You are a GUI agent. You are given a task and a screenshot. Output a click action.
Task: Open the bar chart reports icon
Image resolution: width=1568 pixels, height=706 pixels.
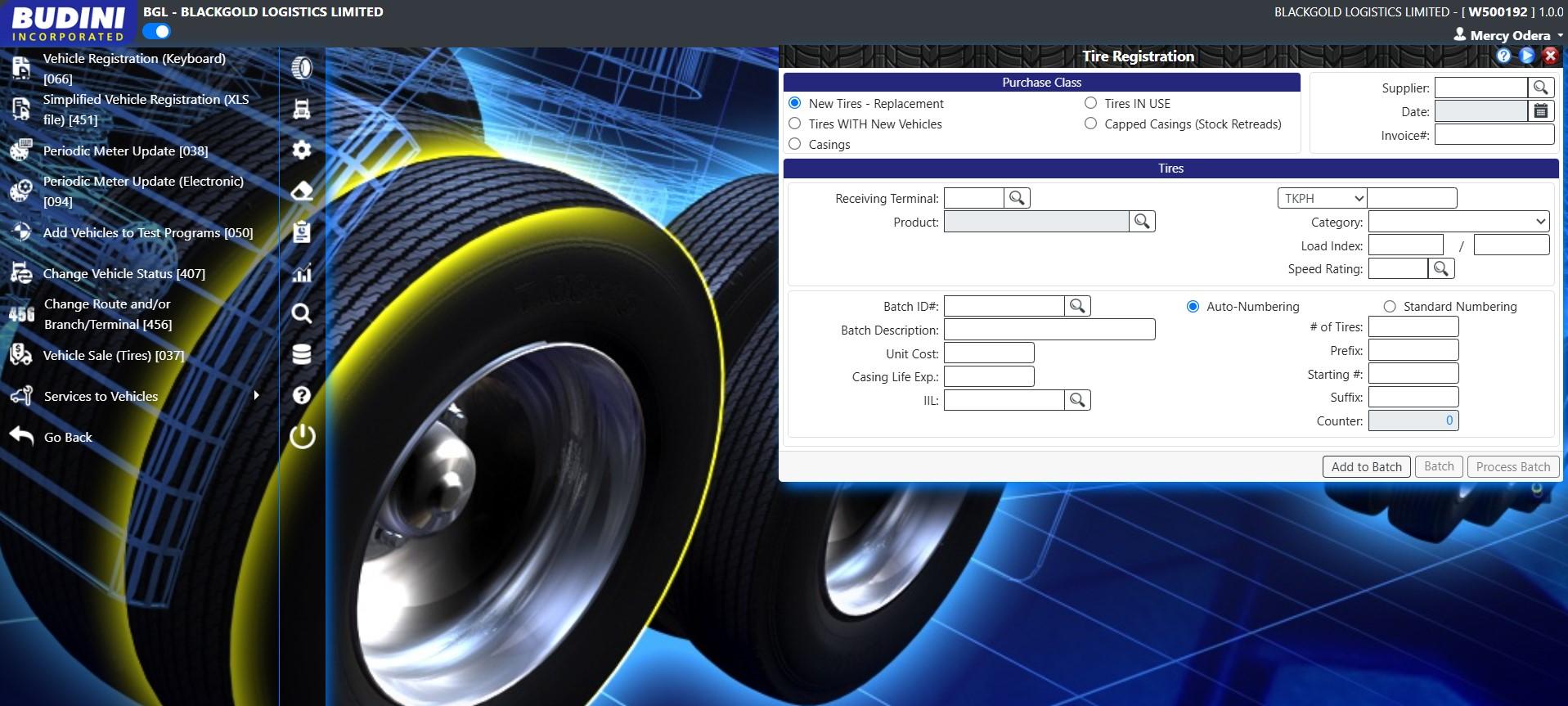point(302,273)
